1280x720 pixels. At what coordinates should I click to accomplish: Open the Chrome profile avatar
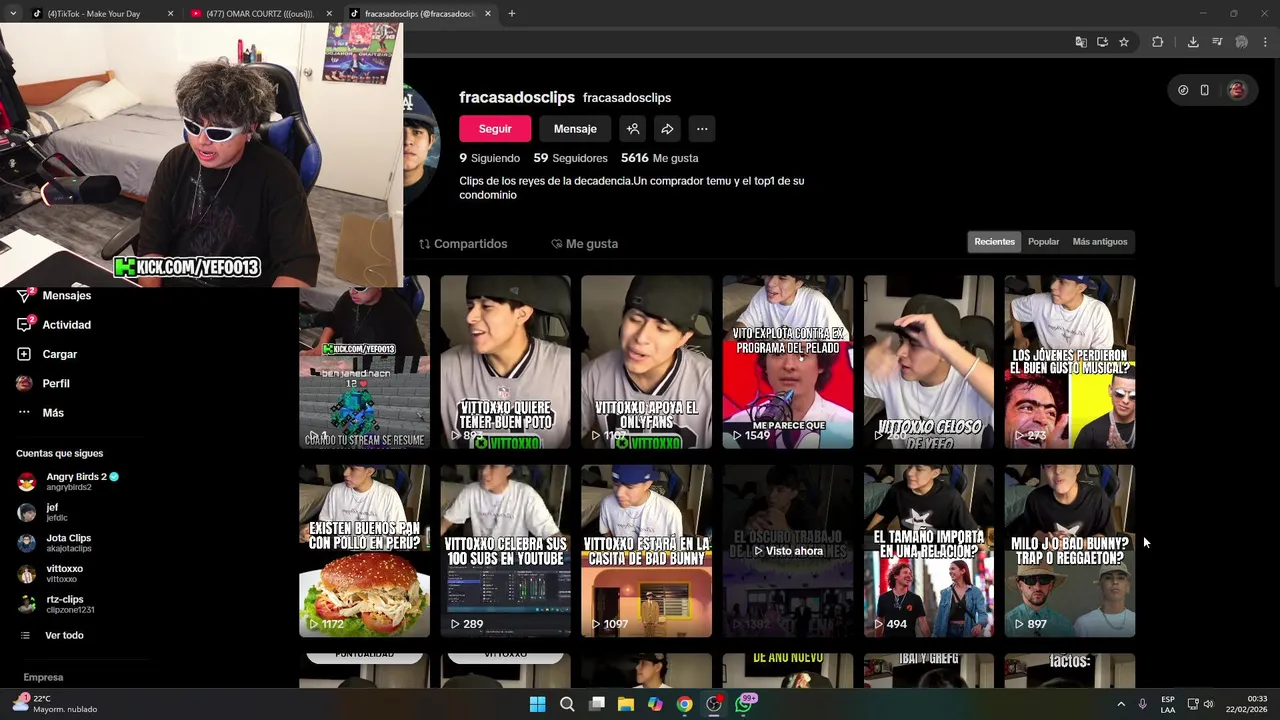pos(1241,42)
